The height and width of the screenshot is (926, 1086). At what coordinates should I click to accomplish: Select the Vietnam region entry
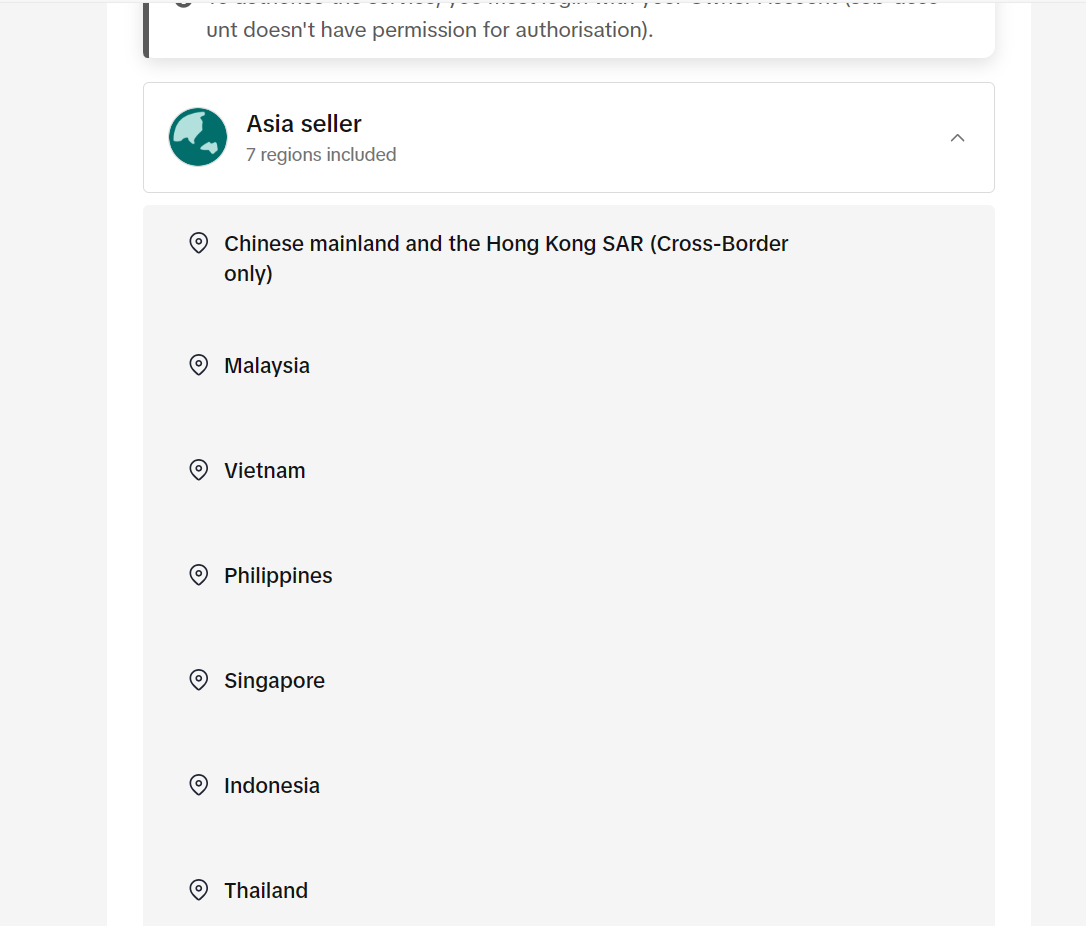coord(265,471)
